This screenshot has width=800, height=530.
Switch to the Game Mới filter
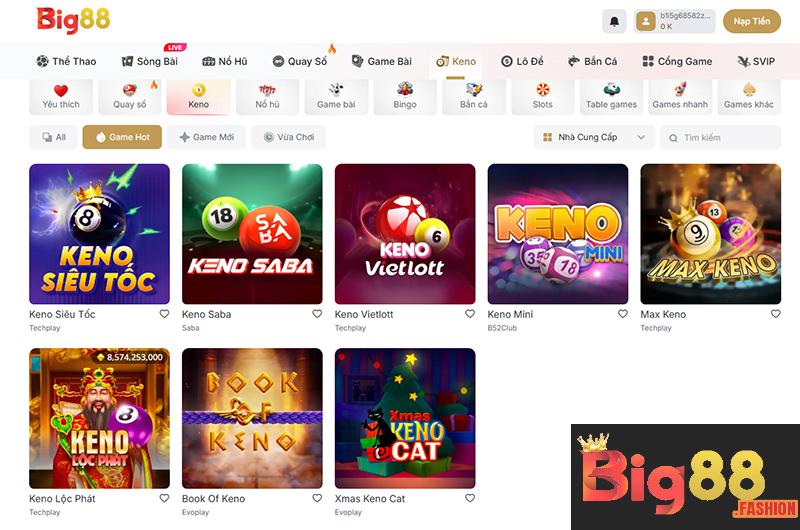tap(206, 137)
